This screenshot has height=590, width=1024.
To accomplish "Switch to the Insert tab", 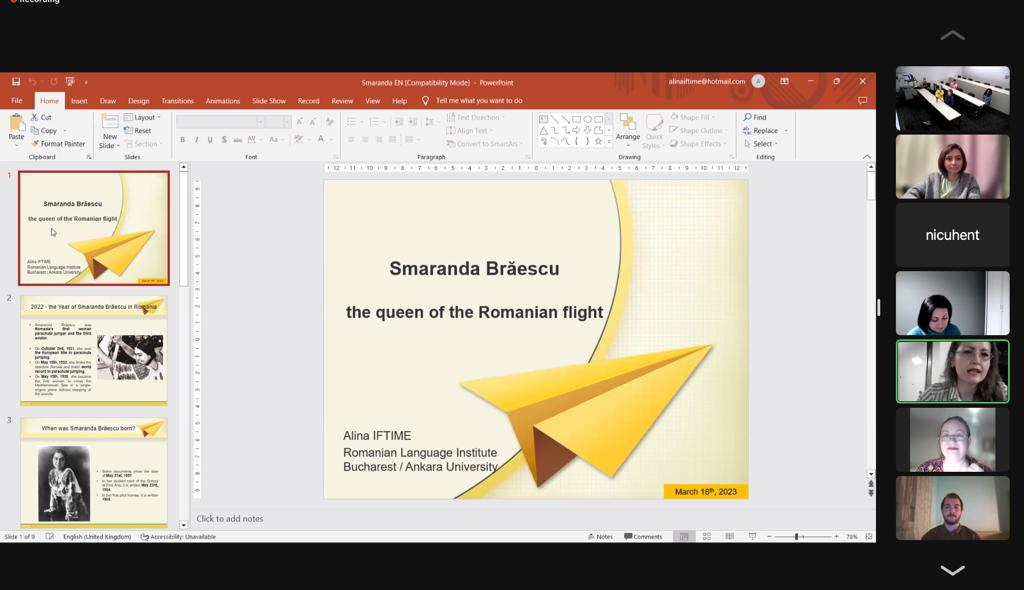I will click(79, 101).
